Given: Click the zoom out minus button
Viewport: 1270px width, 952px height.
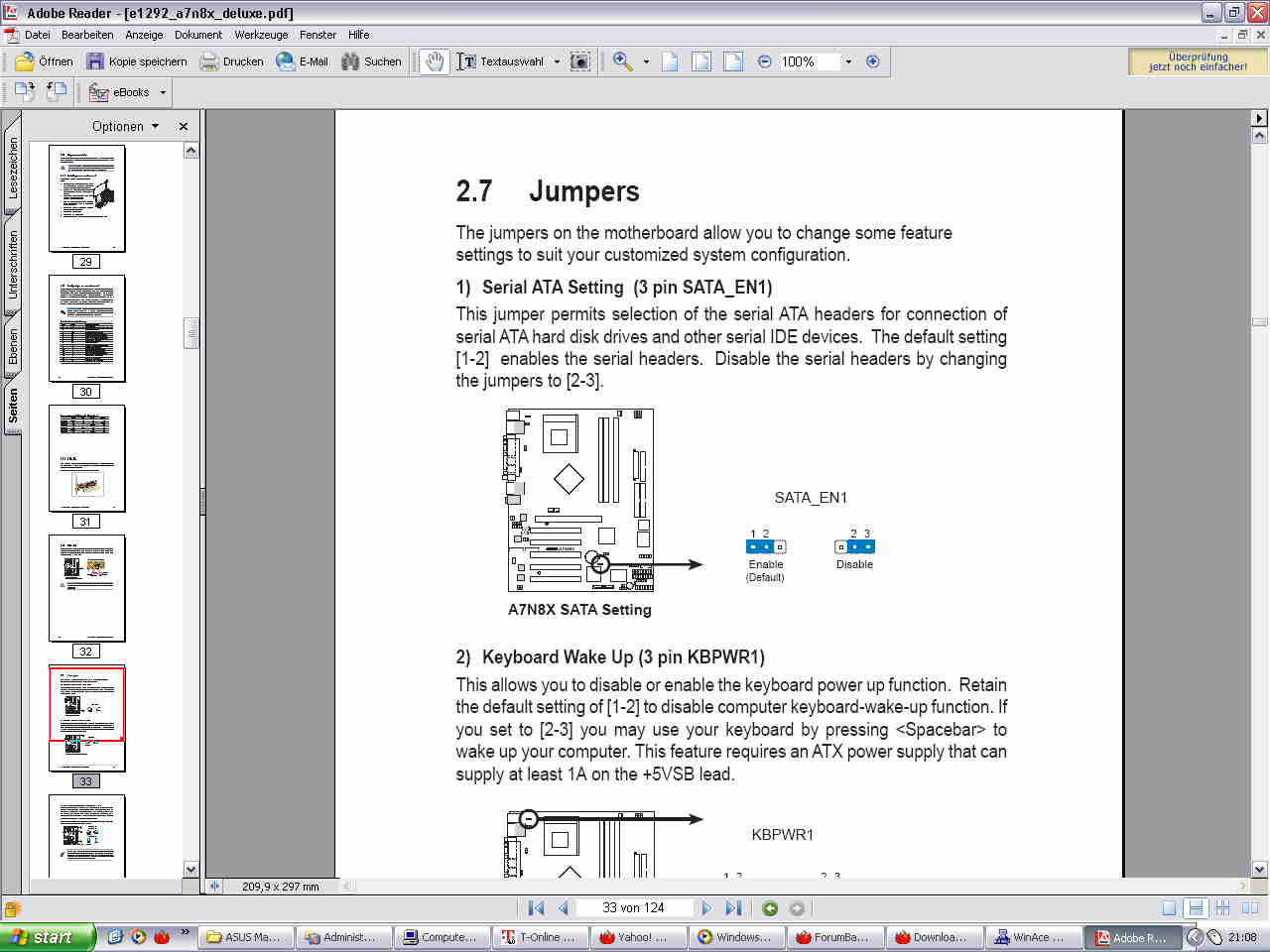Looking at the screenshot, I should (x=765, y=61).
